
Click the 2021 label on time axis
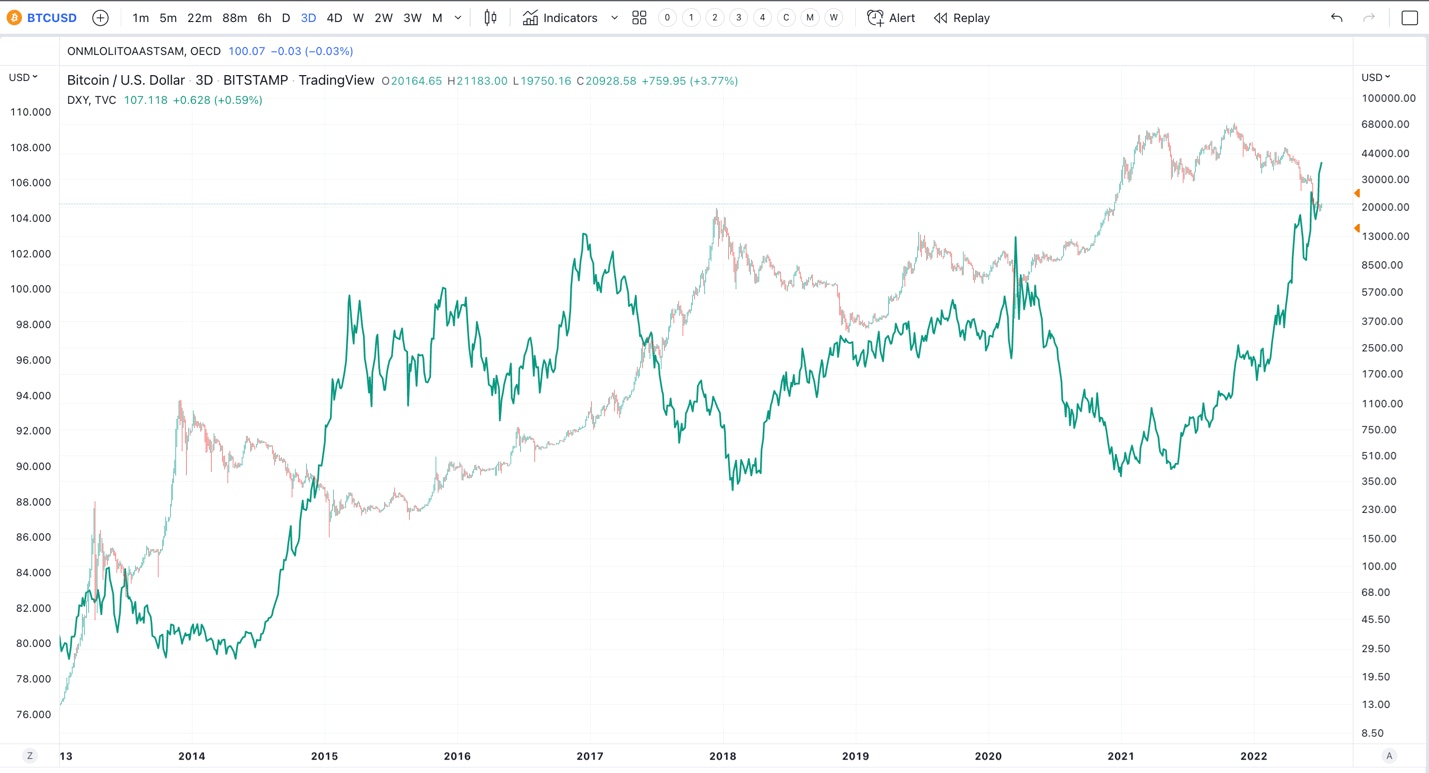1121,756
